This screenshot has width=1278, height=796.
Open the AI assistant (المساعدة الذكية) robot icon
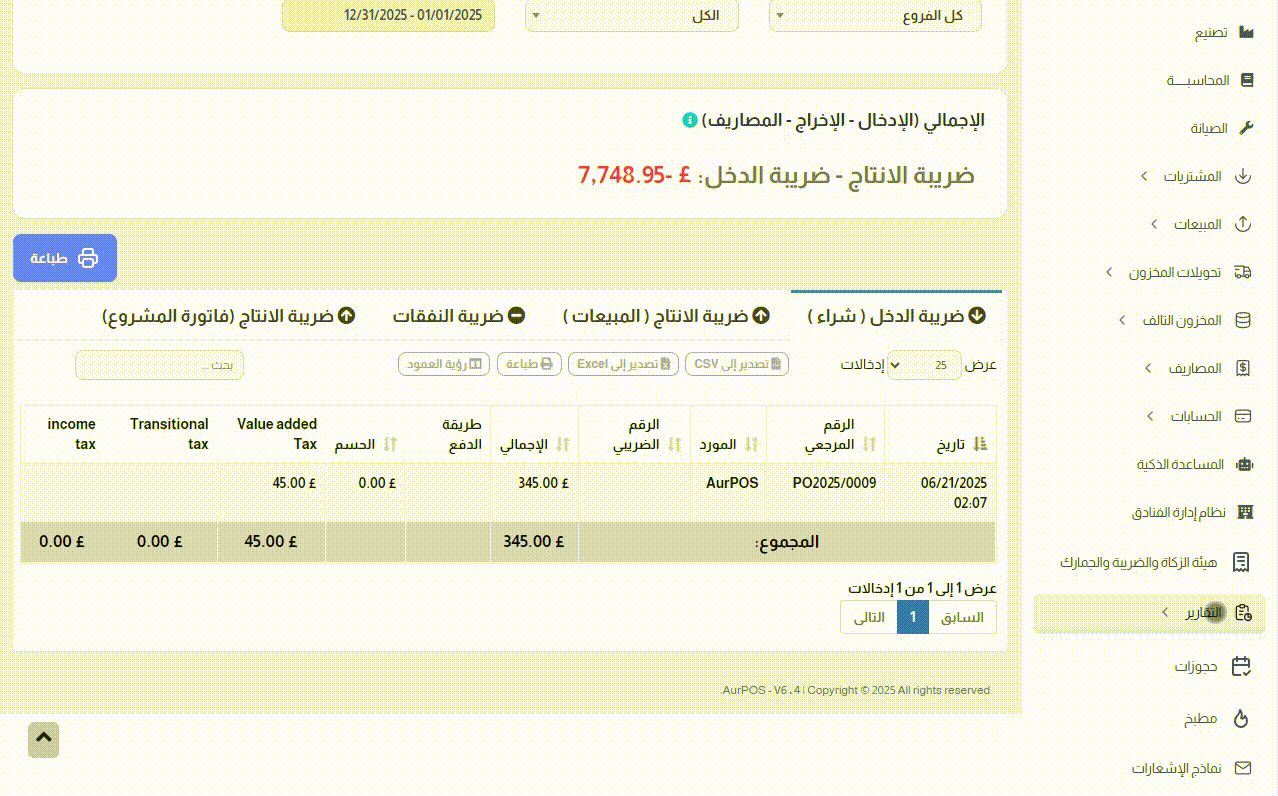point(1245,464)
